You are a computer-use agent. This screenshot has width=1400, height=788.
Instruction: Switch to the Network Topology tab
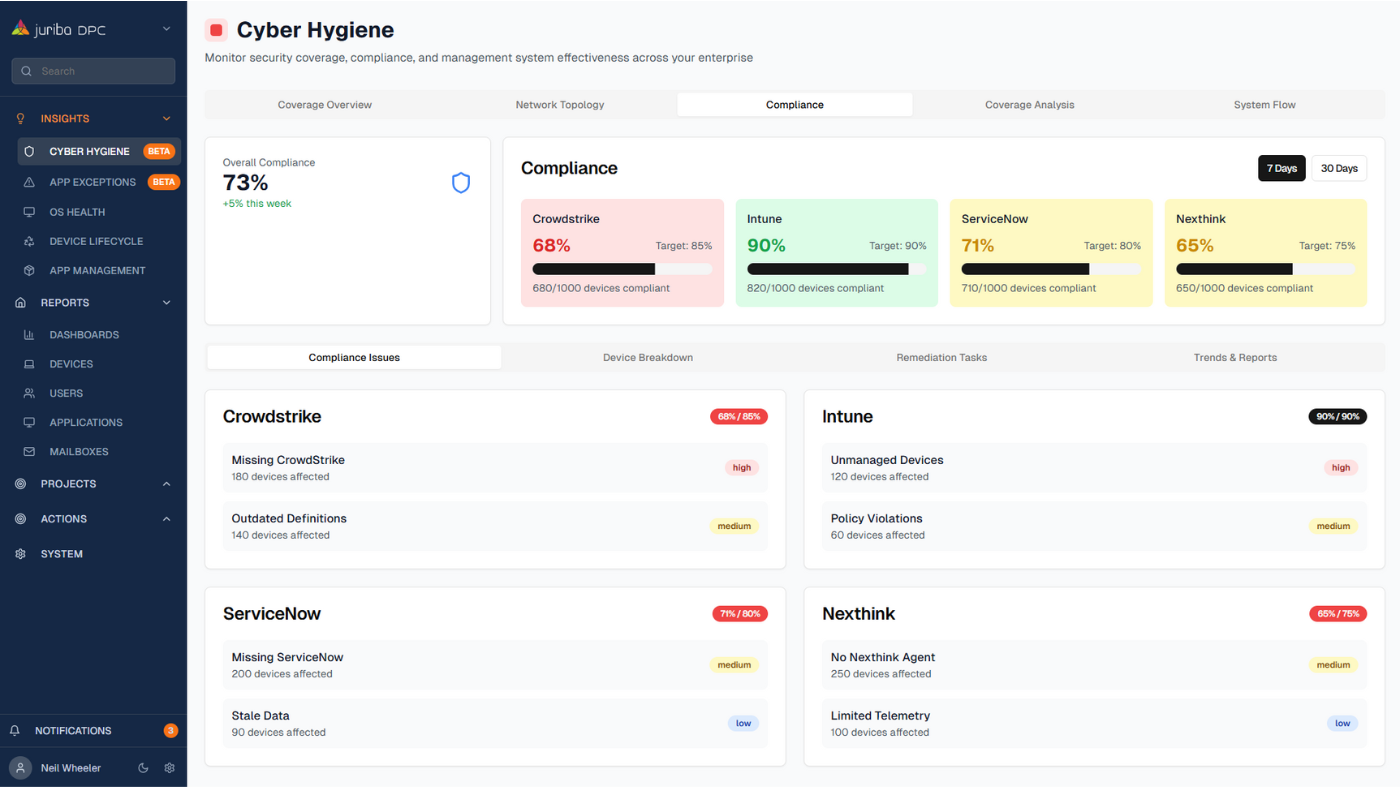click(x=559, y=105)
